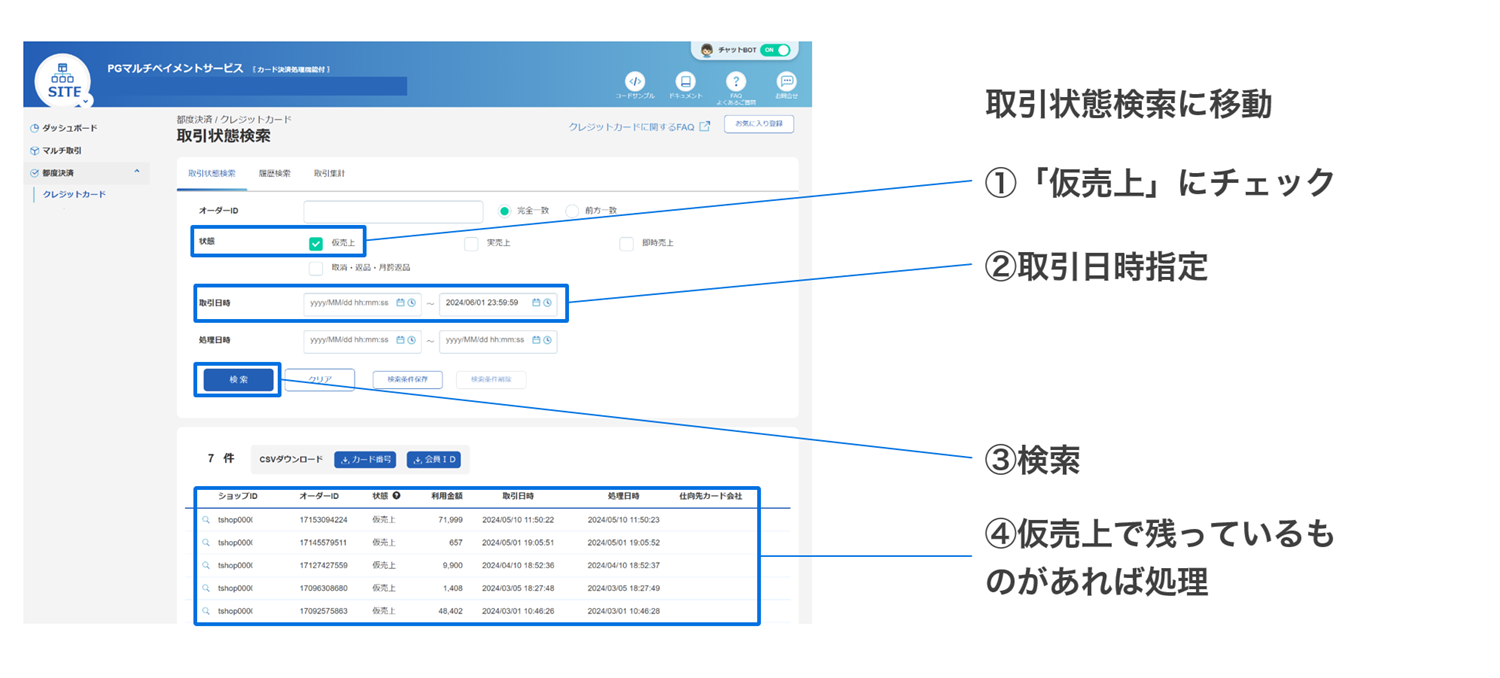The image size is (1500, 678).
Task: Click the オーダーID input field
Action: [393, 211]
